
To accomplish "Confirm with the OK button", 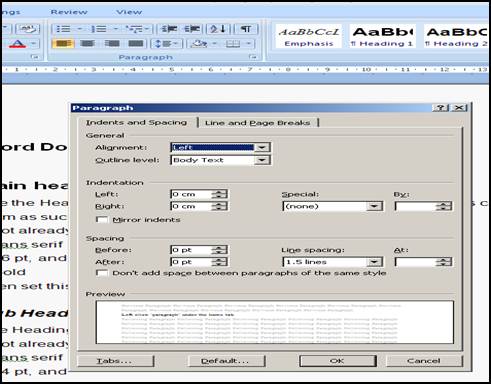I will click(x=338, y=361).
